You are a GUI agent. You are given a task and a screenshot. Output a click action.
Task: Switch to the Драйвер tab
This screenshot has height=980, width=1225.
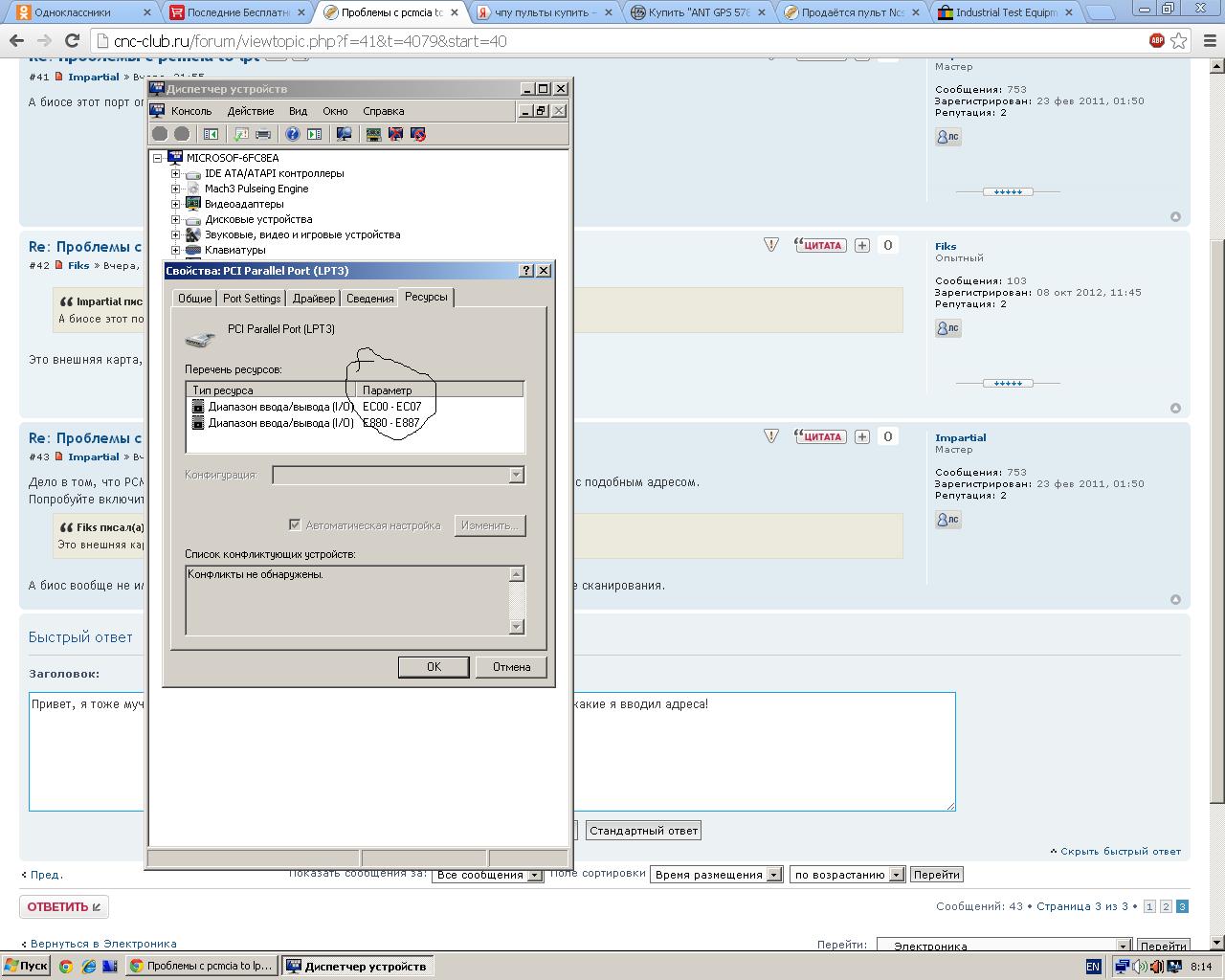314,299
